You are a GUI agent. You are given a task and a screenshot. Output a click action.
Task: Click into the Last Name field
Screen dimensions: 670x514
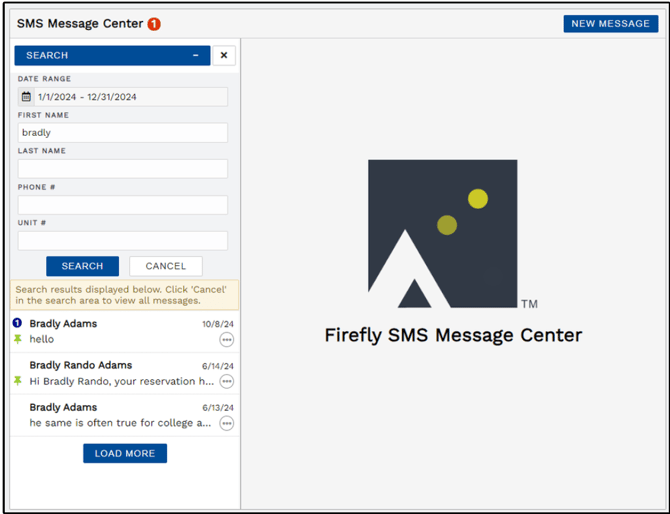point(123,169)
